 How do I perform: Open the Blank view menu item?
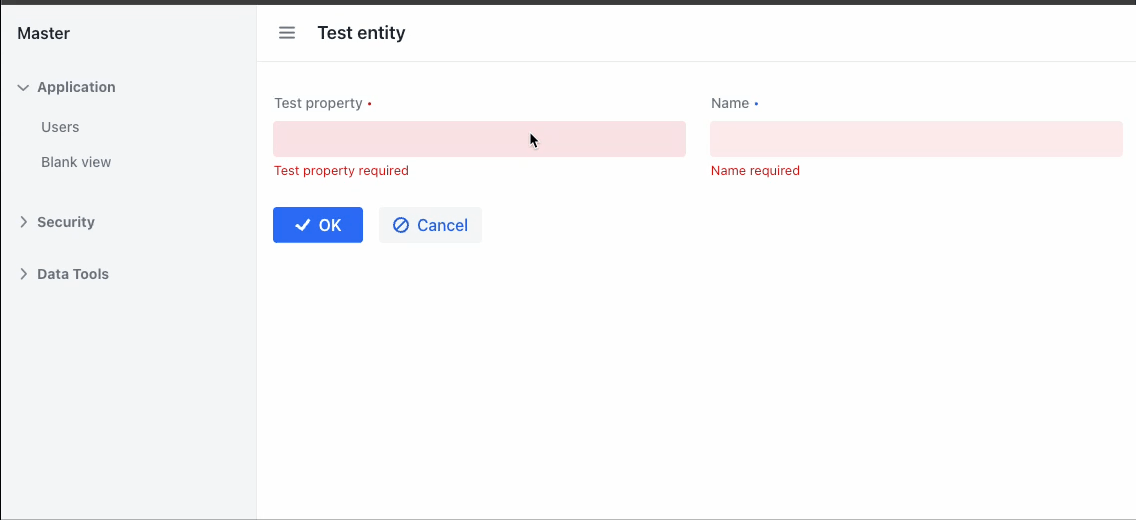point(76,162)
